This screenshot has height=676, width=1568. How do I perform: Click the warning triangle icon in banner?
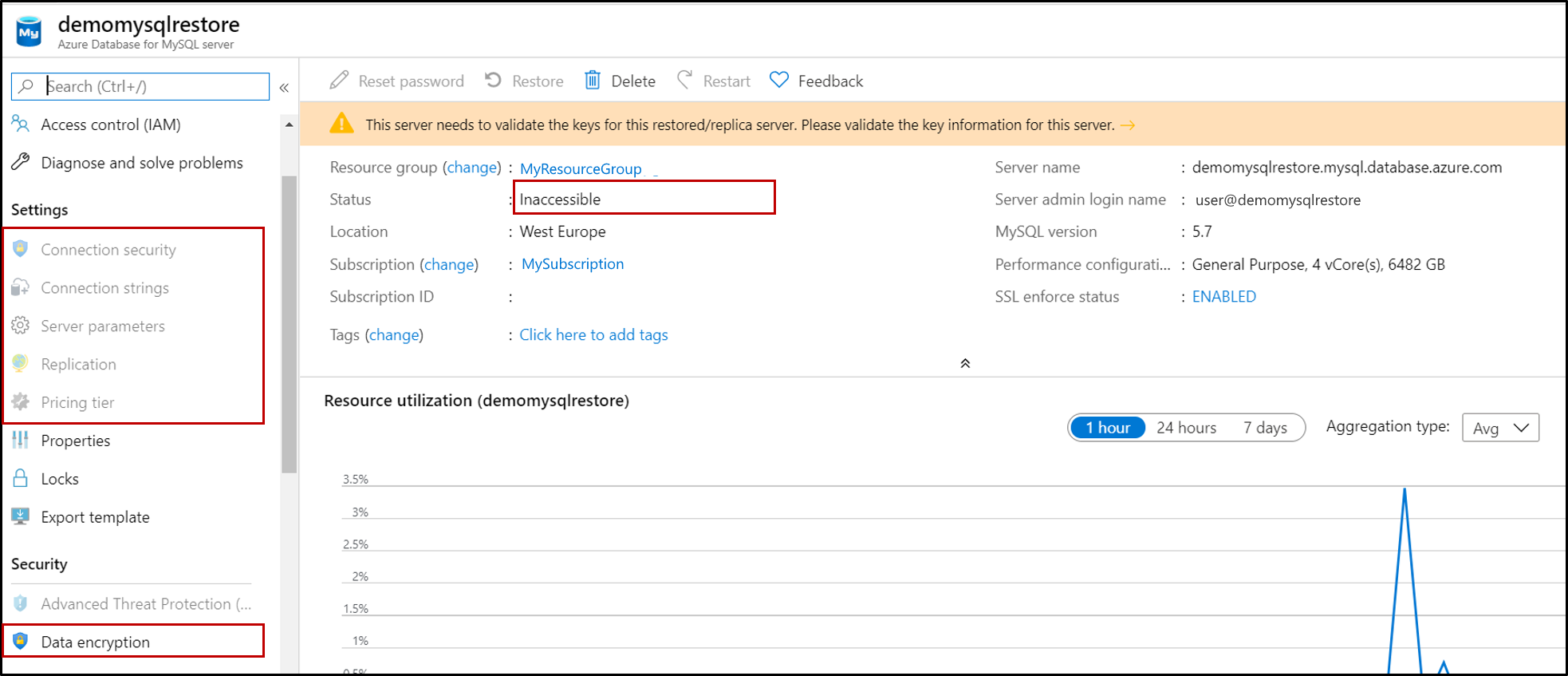341,123
